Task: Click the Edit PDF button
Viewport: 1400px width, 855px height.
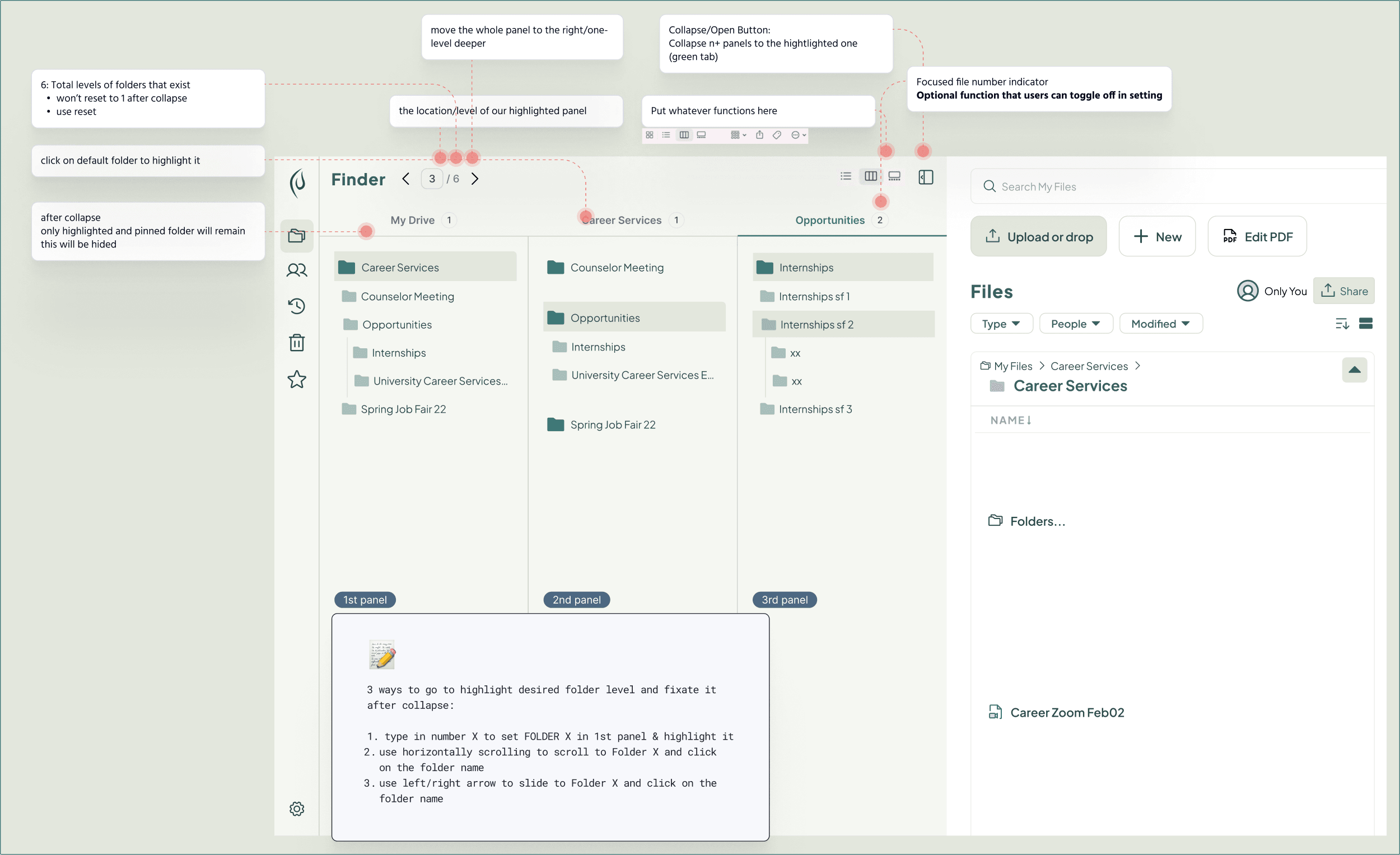Action: 1257,236
